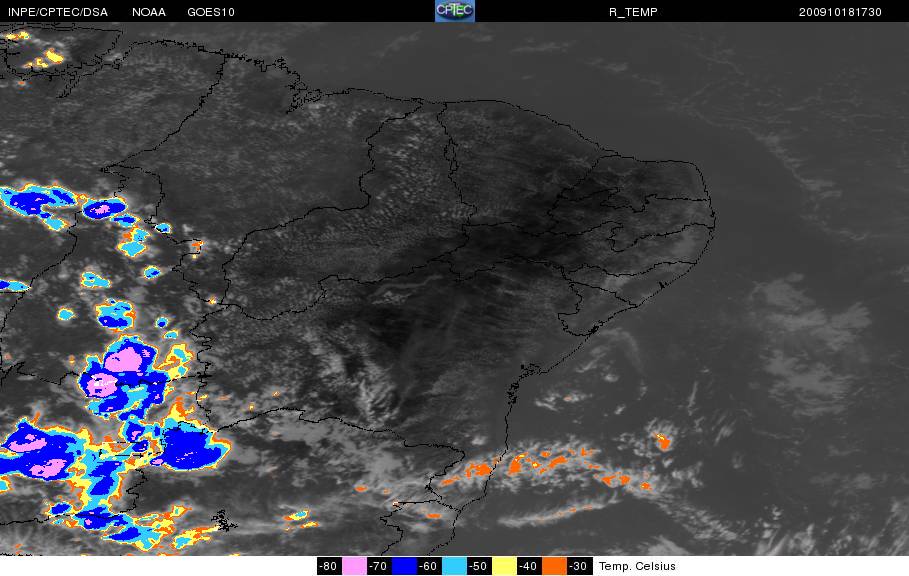
Task: Click the GOES10 satellite label
Action: pos(211,12)
